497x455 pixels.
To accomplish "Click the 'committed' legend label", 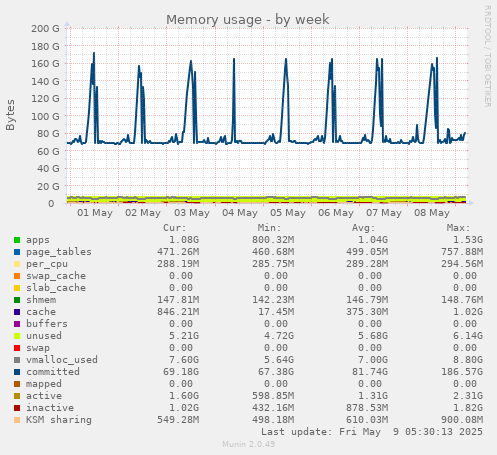I will tap(53, 372).
